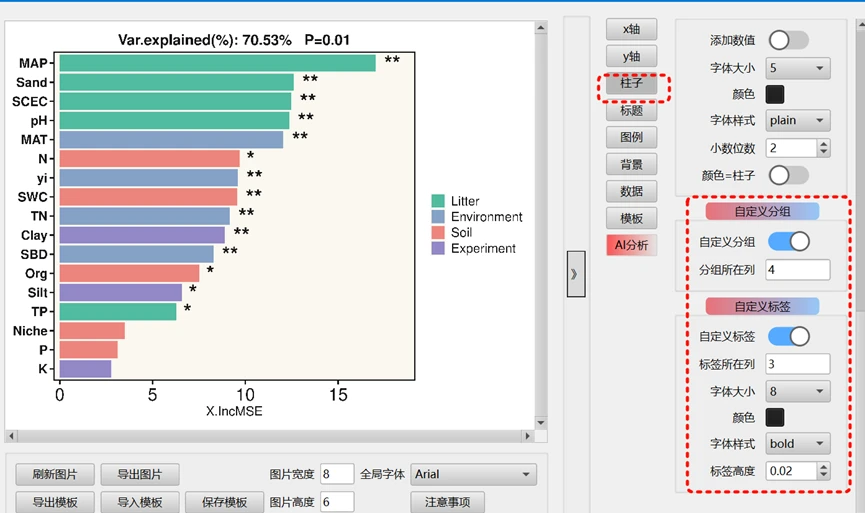
Task: Open the 字体样式 dropdown showing plain
Action: pos(797,120)
